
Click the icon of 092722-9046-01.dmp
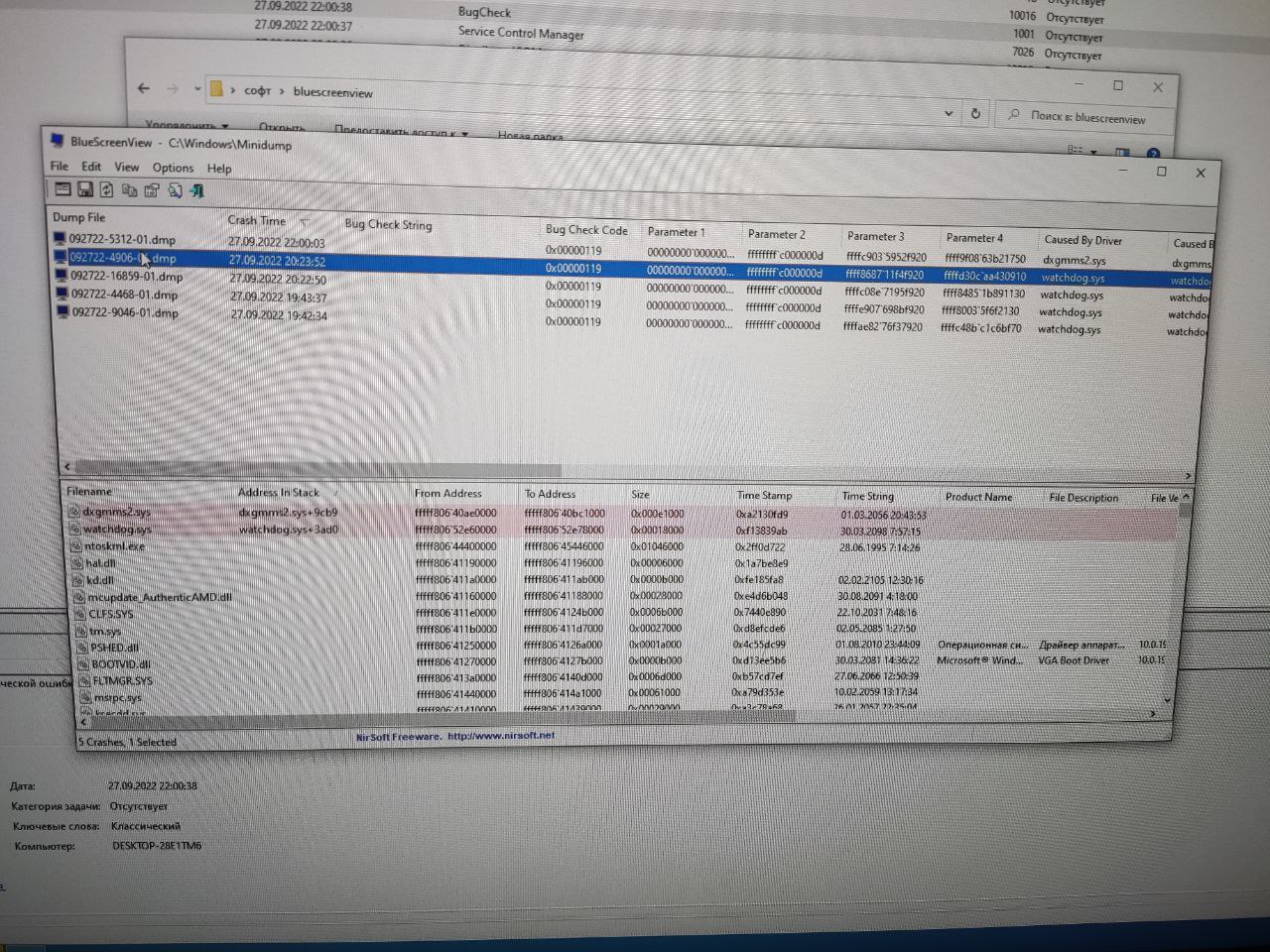(x=64, y=311)
